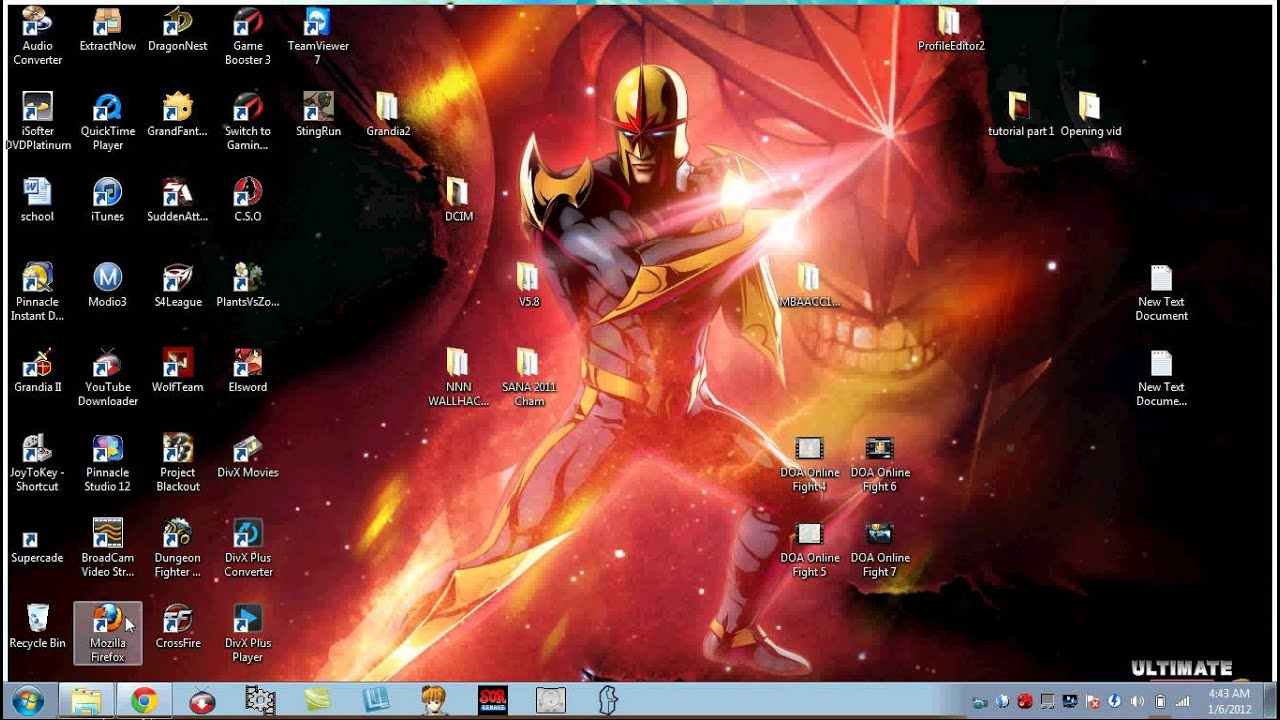Select the MBAACC folder on the desktop

click(809, 284)
